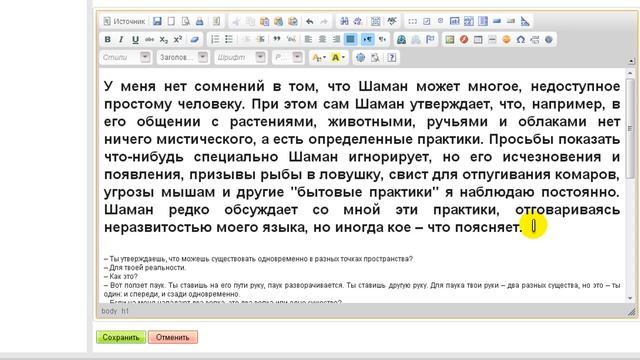The image size is (640, 360).
Task: Select the h1 element path item
Action: [x=125, y=311]
